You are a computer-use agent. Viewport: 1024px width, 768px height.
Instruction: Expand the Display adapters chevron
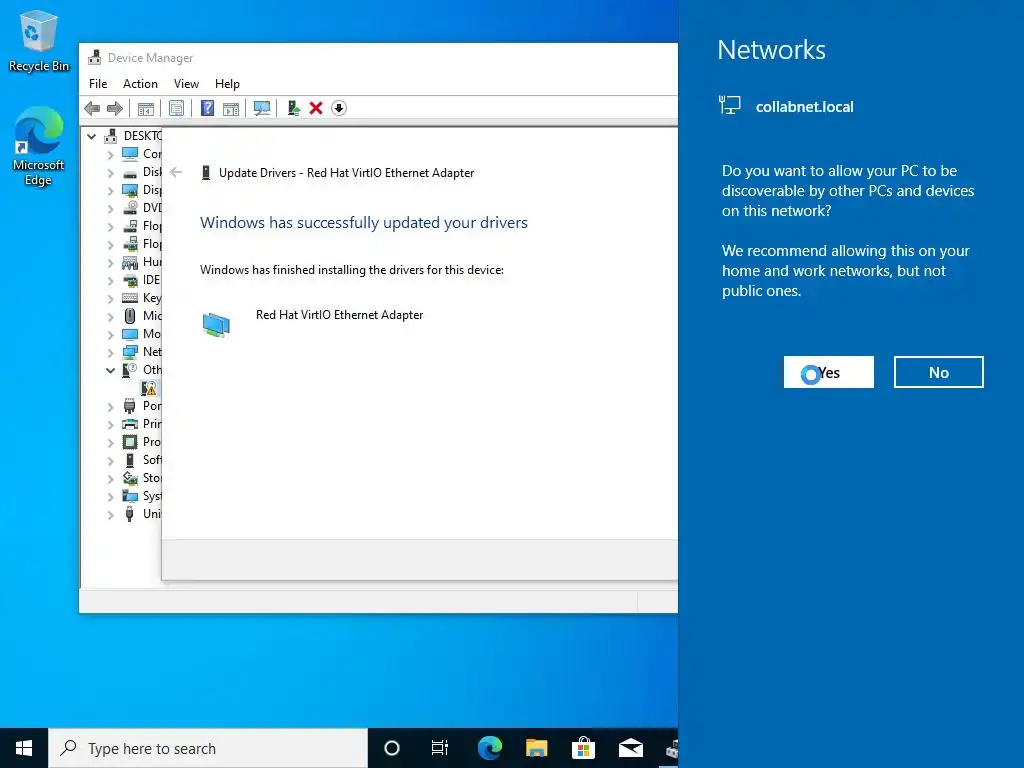tap(110, 190)
